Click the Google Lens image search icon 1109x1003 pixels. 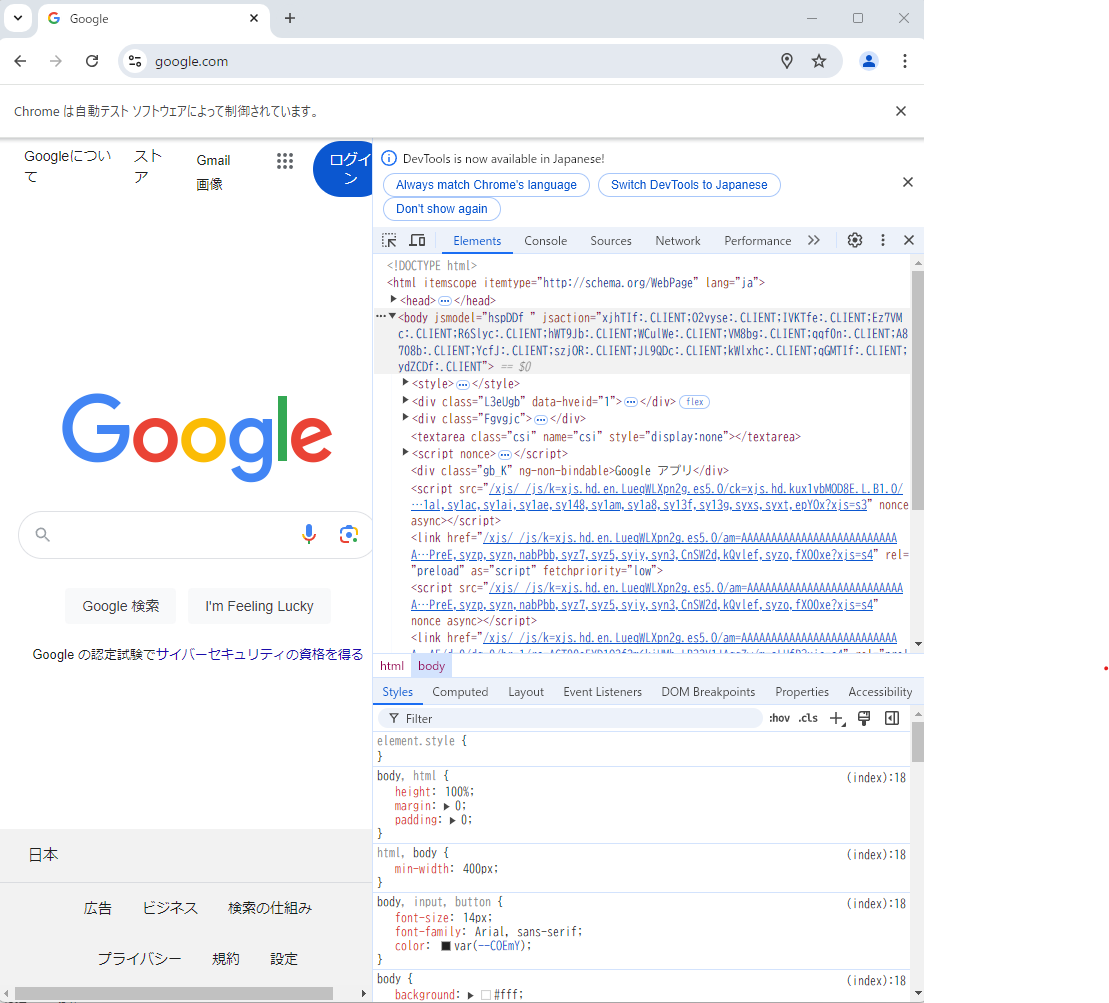coord(348,534)
